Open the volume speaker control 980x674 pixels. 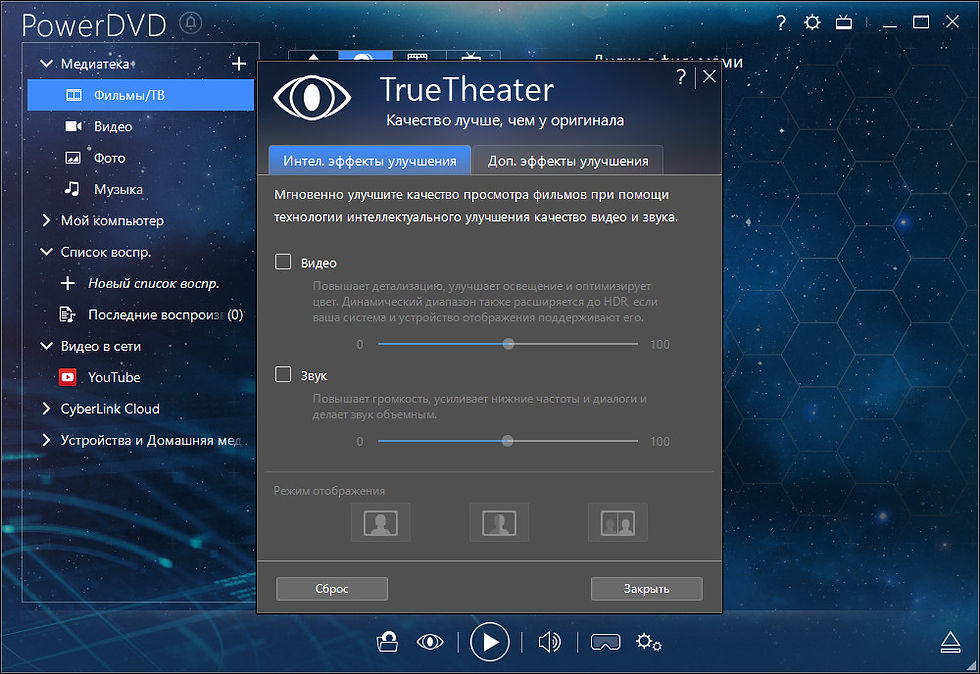pos(549,641)
